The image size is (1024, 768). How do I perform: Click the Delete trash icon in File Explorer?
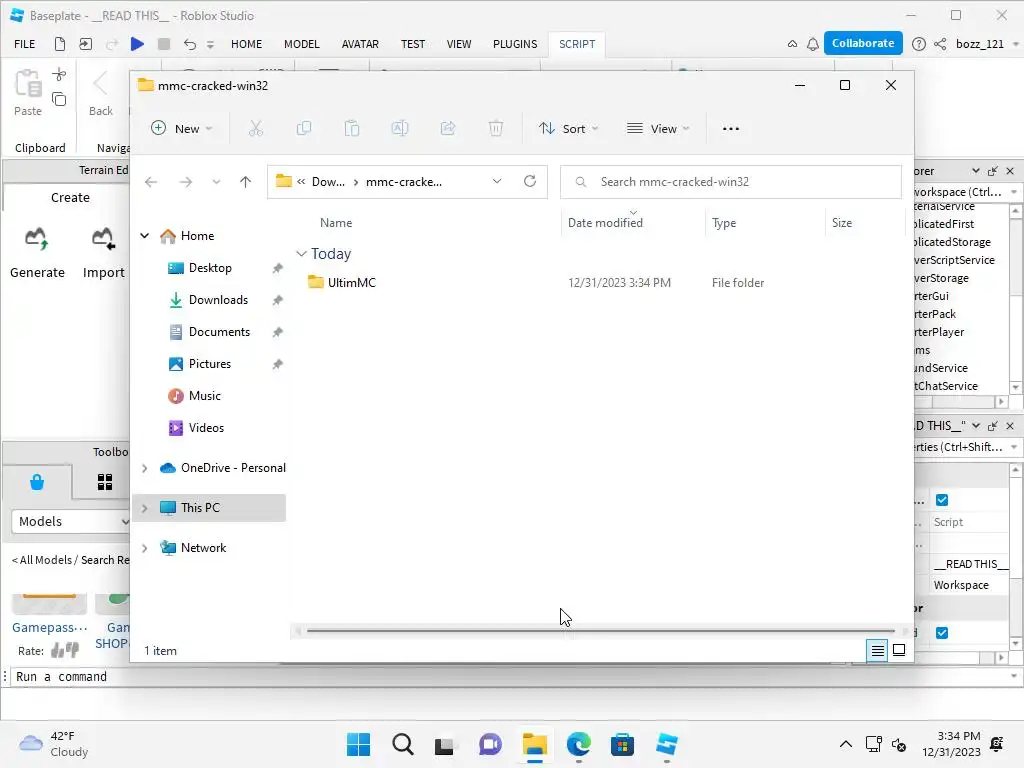(496, 129)
